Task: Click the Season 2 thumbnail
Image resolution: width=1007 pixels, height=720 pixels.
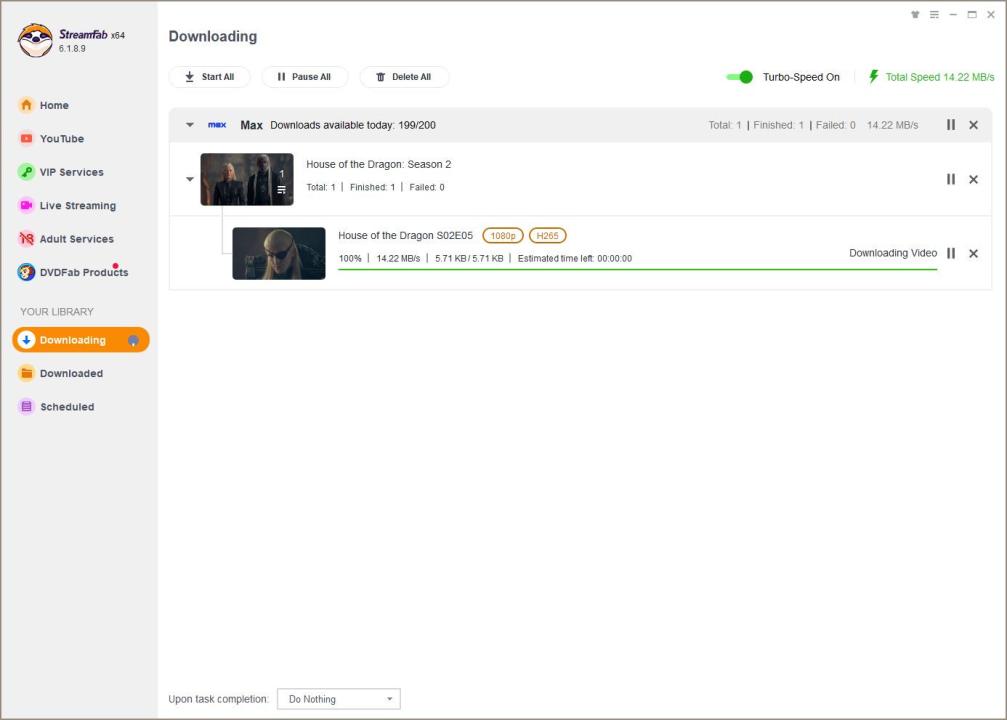Action: point(247,179)
